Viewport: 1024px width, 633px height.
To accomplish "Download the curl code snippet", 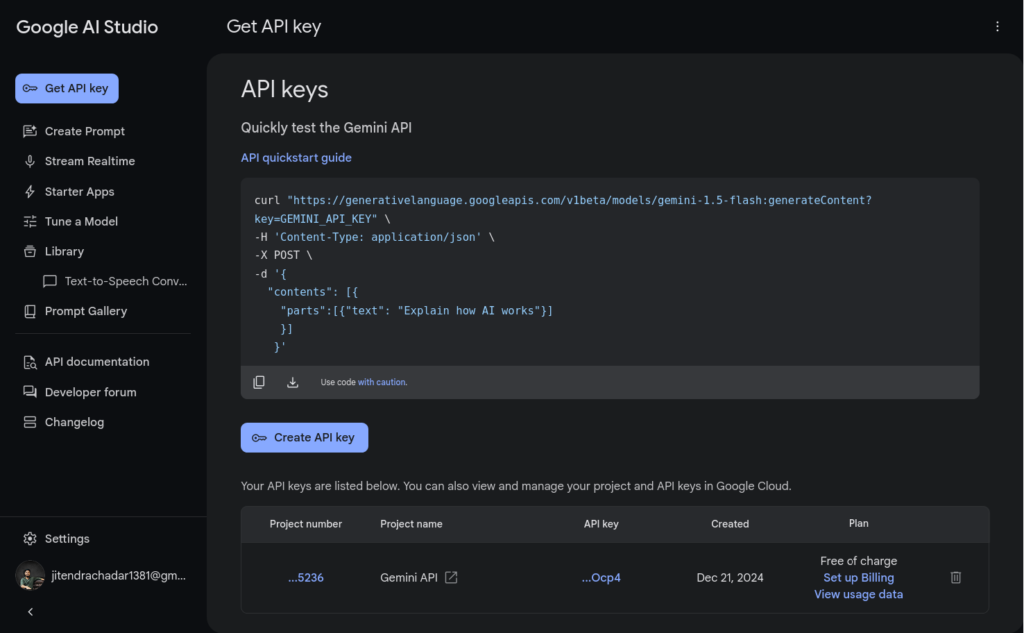I will click(x=293, y=382).
